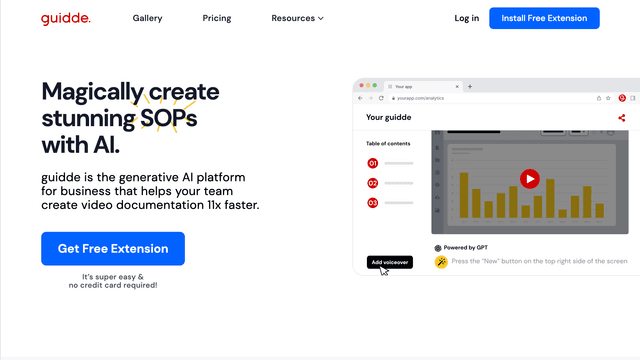Click the mock browser back arrow

[x=360, y=98]
